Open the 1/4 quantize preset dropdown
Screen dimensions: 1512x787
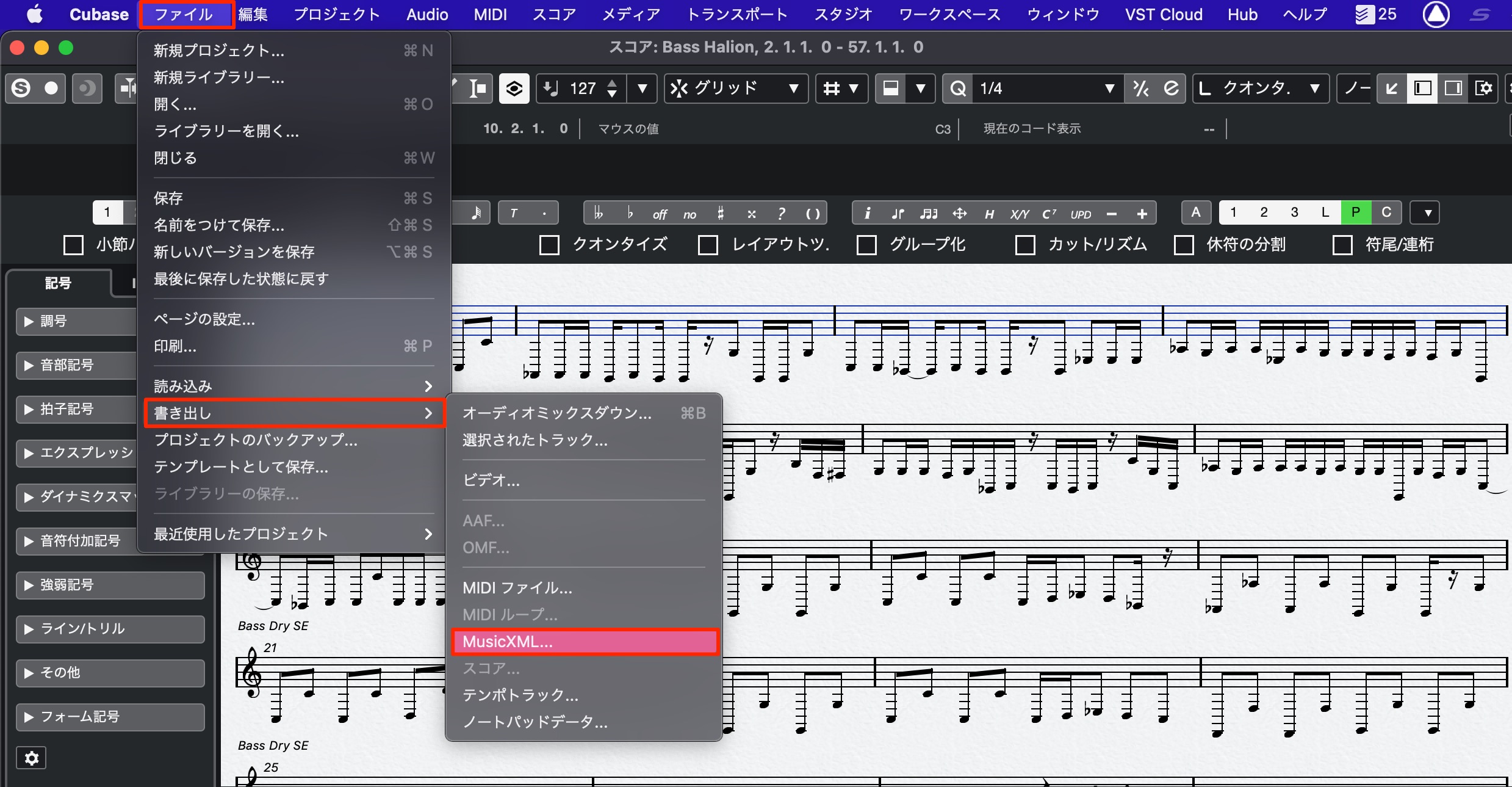(x=1048, y=89)
